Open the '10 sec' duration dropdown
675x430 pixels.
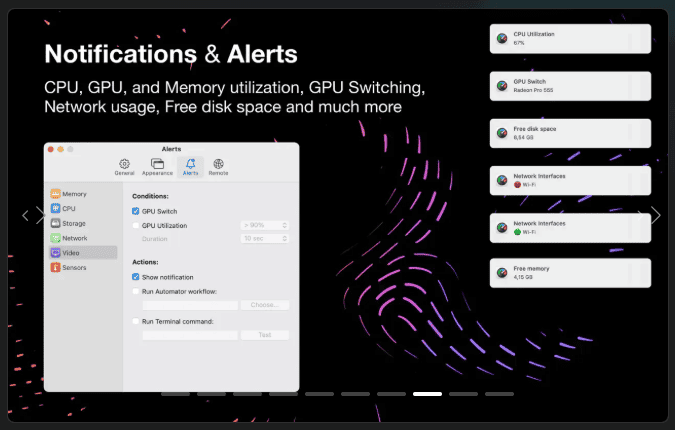coord(264,238)
